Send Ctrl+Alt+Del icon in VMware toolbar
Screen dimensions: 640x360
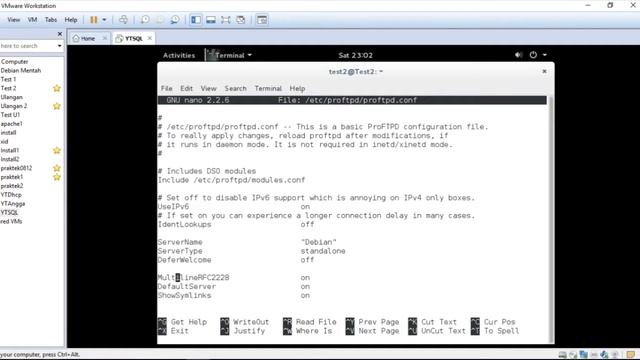[x=123, y=20]
